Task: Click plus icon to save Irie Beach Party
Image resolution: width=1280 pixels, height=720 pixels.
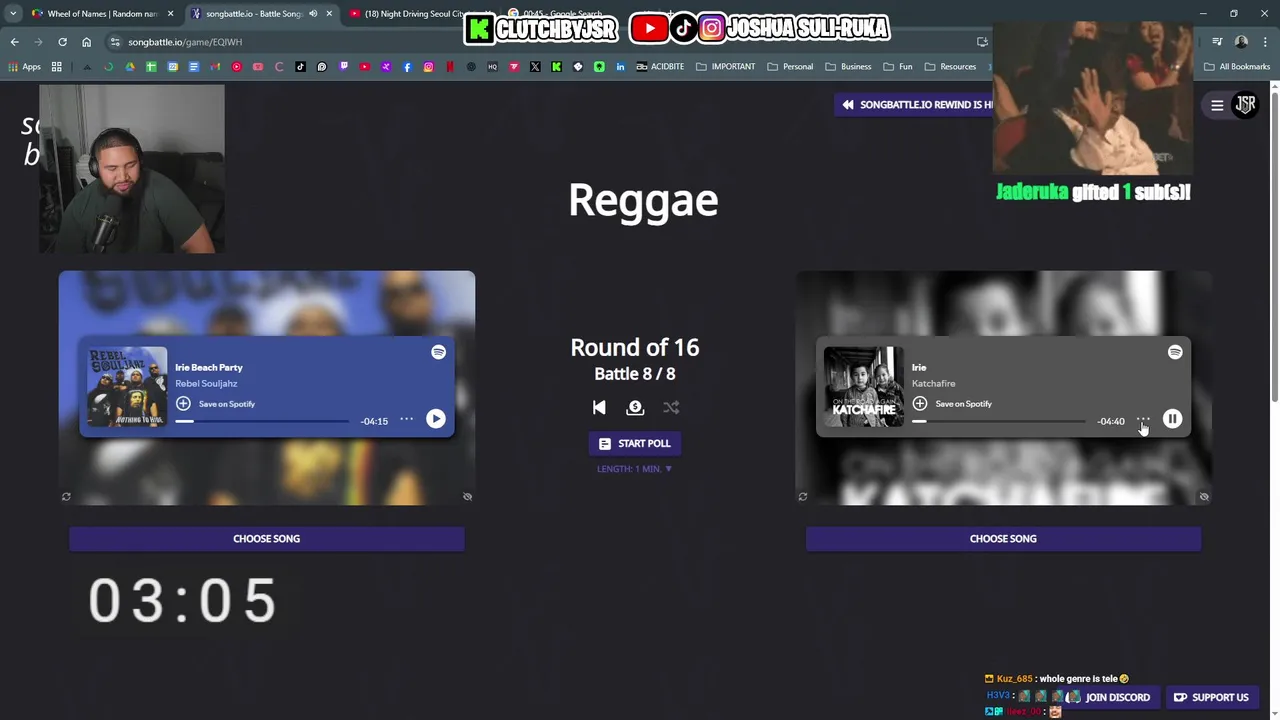Action: (x=183, y=403)
